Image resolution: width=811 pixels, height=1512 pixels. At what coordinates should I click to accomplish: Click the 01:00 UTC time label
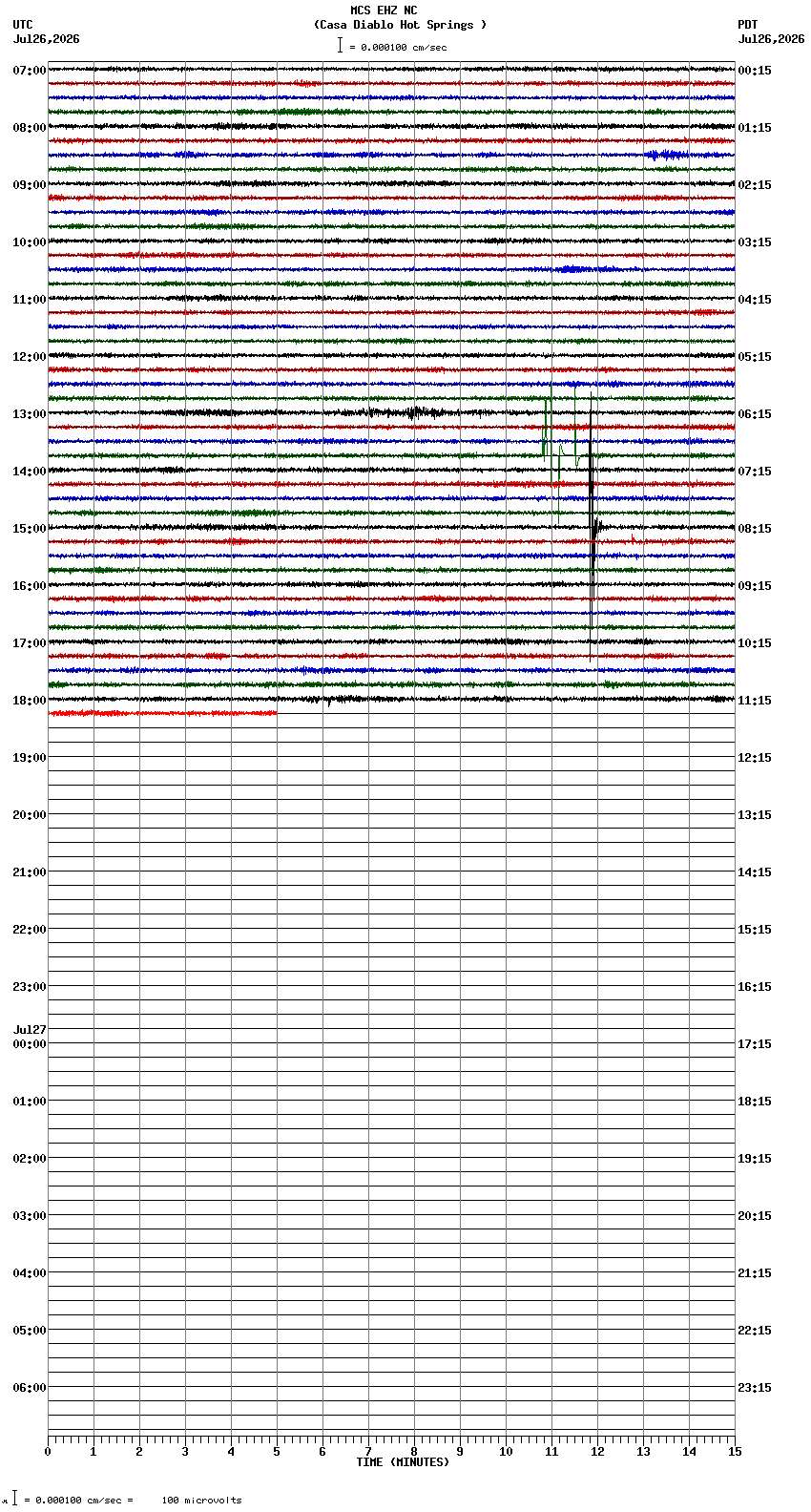30,1102
